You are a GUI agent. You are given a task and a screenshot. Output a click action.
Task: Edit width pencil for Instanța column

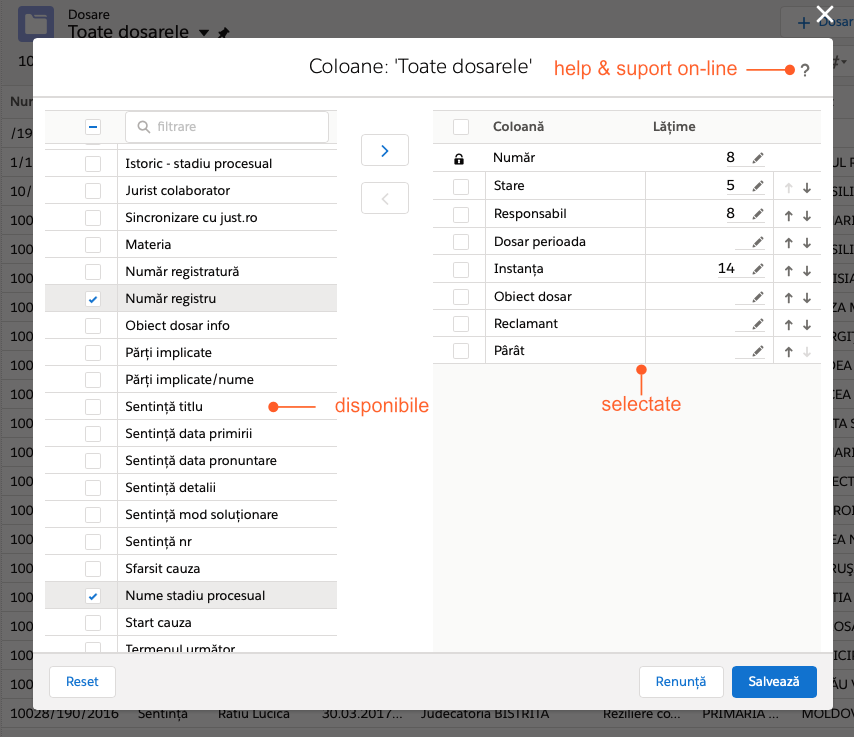point(758,269)
